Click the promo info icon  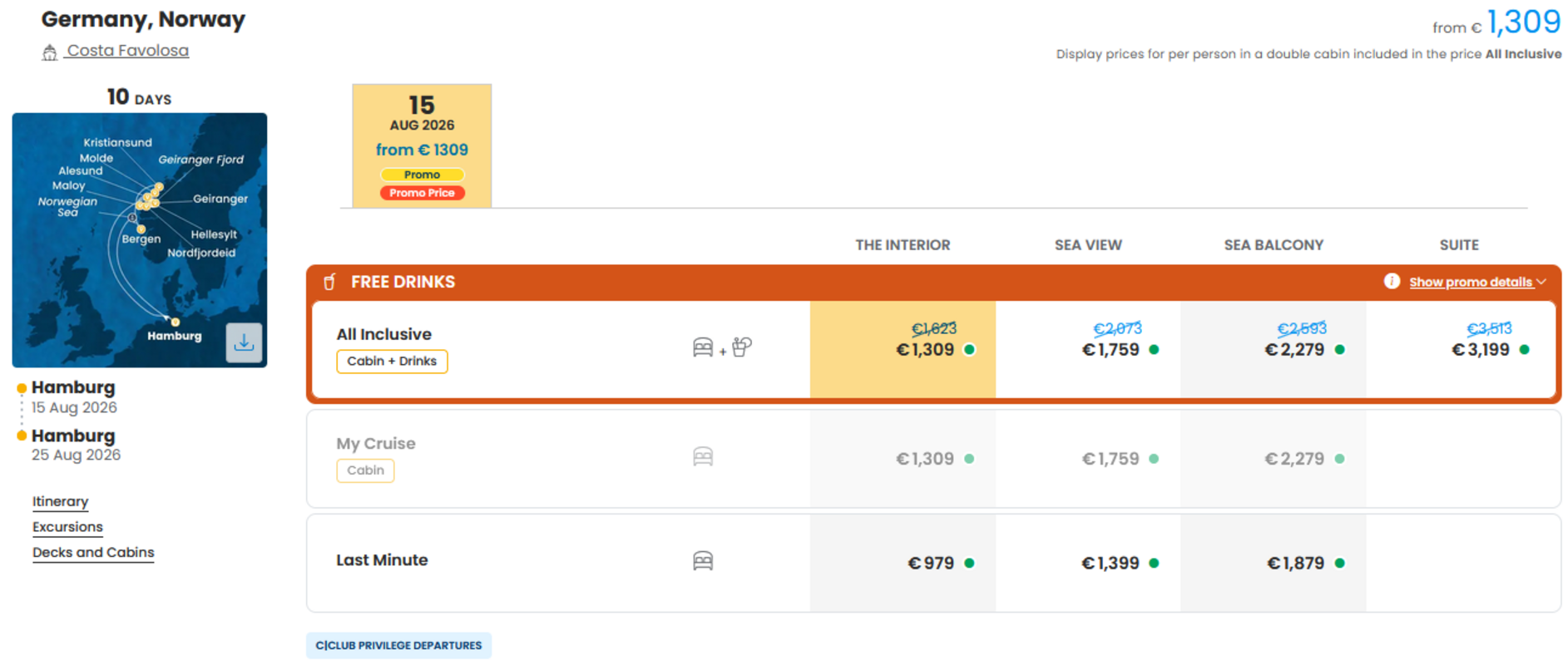(x=1392, y=281)
